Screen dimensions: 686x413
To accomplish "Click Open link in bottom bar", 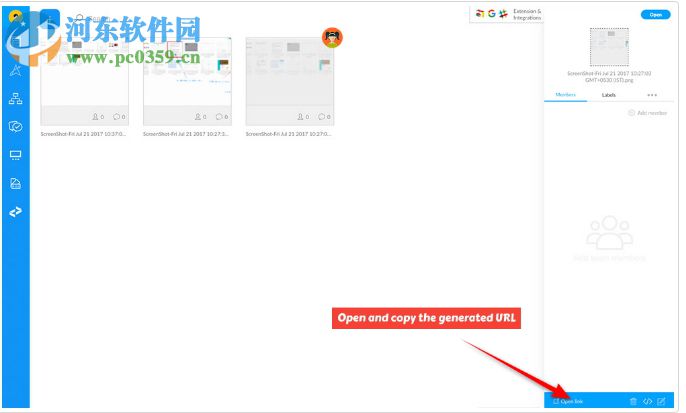I will point(568,401).
